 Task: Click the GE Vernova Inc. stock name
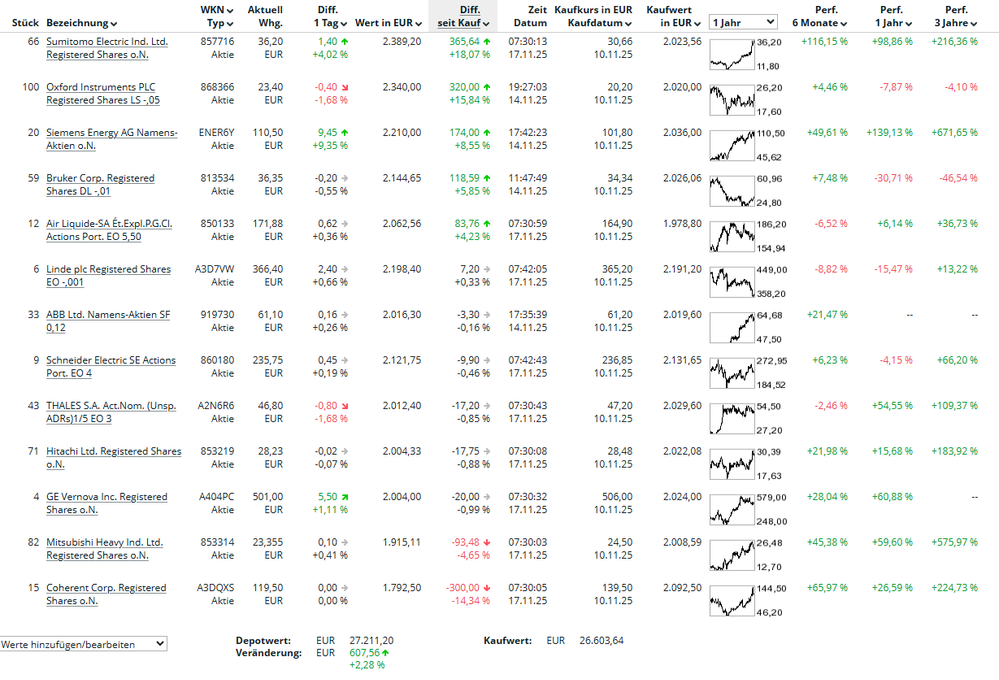point(107,497)
